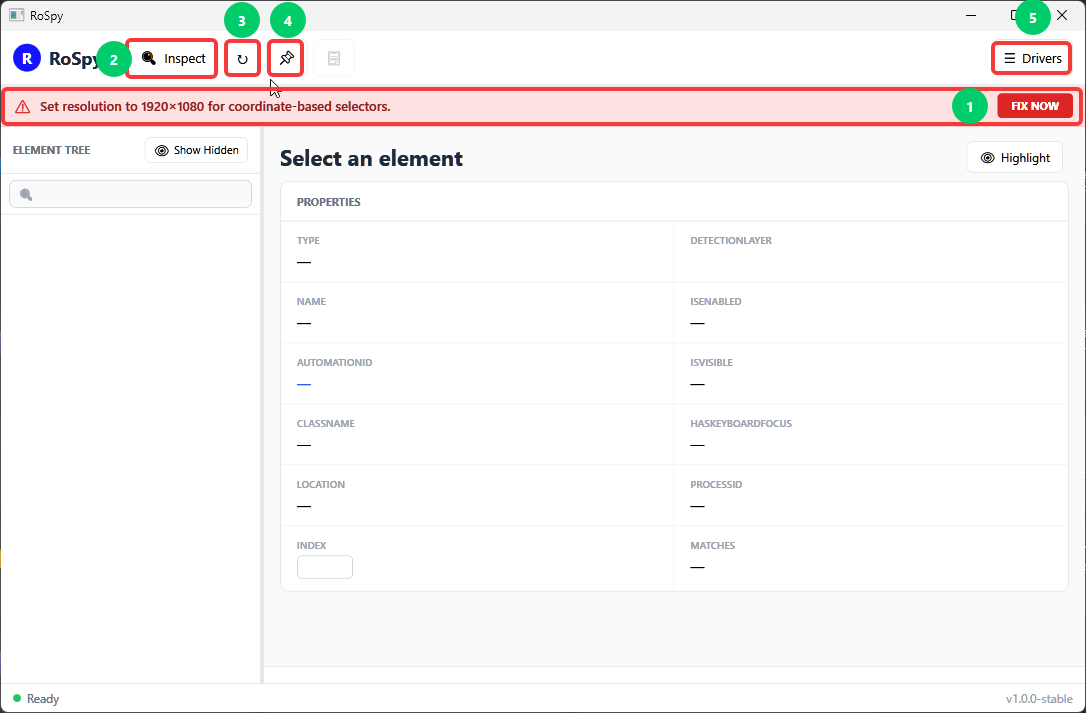Click the magnifier icon in the tree search

click(26, 195)
